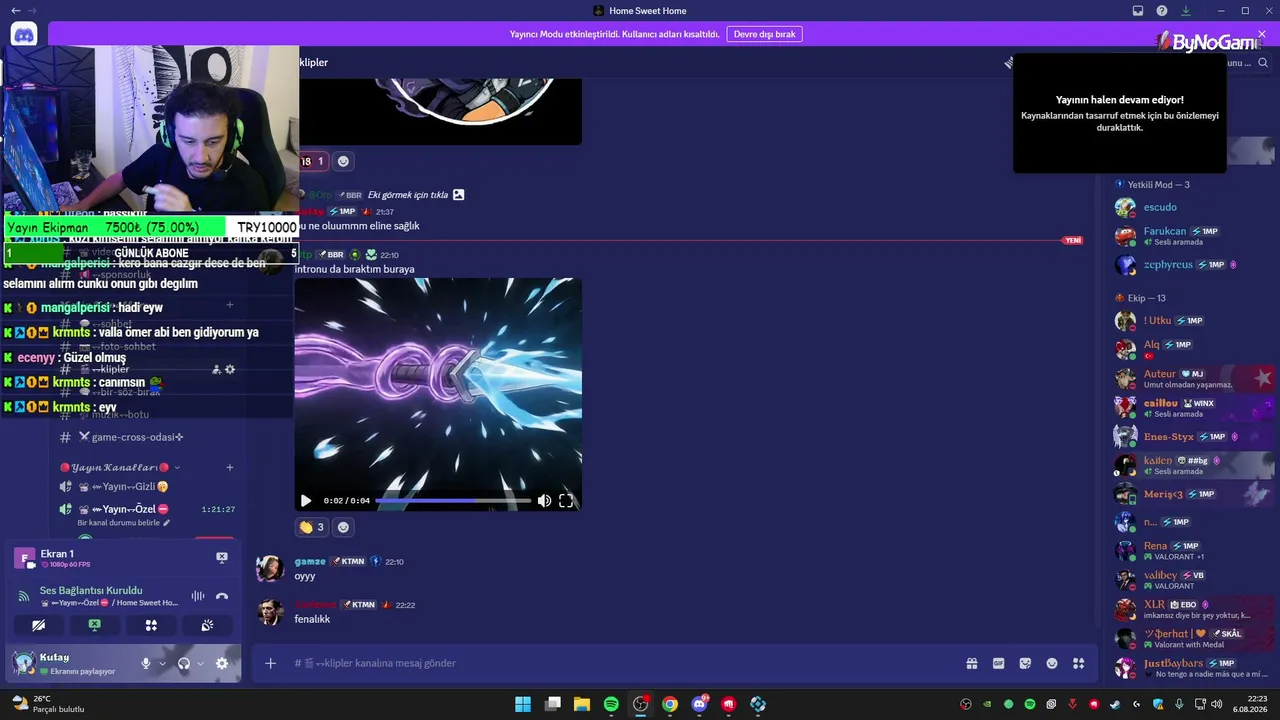Open member JustBaybars in list
The height and width of the screenshot is (720, 1280).
[1190, 667]
